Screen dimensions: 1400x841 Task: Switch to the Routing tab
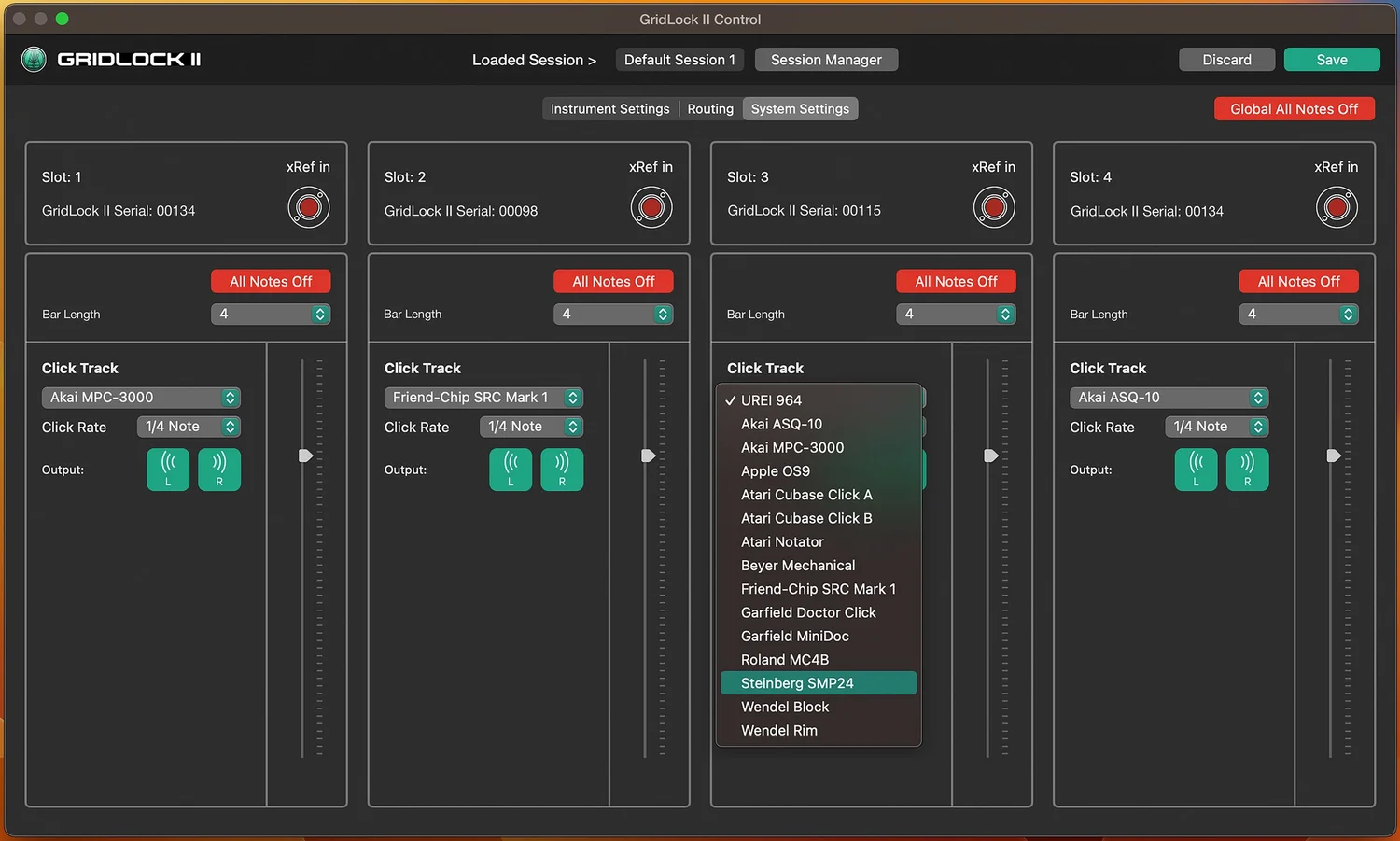coord(710,108)
